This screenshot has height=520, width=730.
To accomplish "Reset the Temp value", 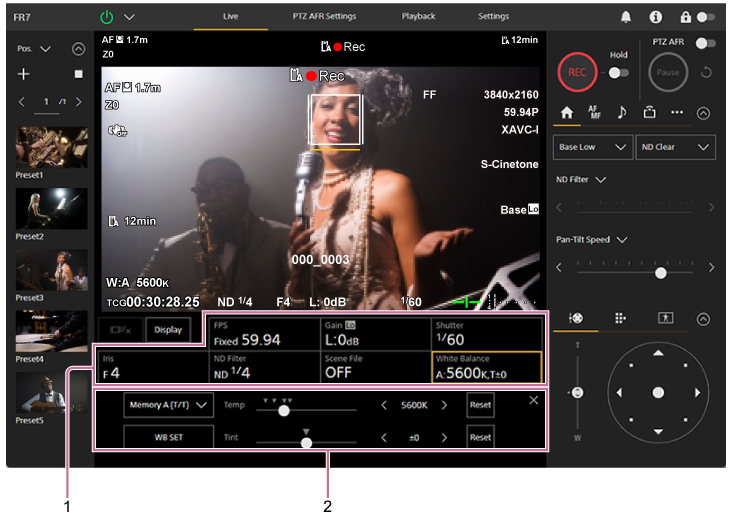I will coord(480,405).
